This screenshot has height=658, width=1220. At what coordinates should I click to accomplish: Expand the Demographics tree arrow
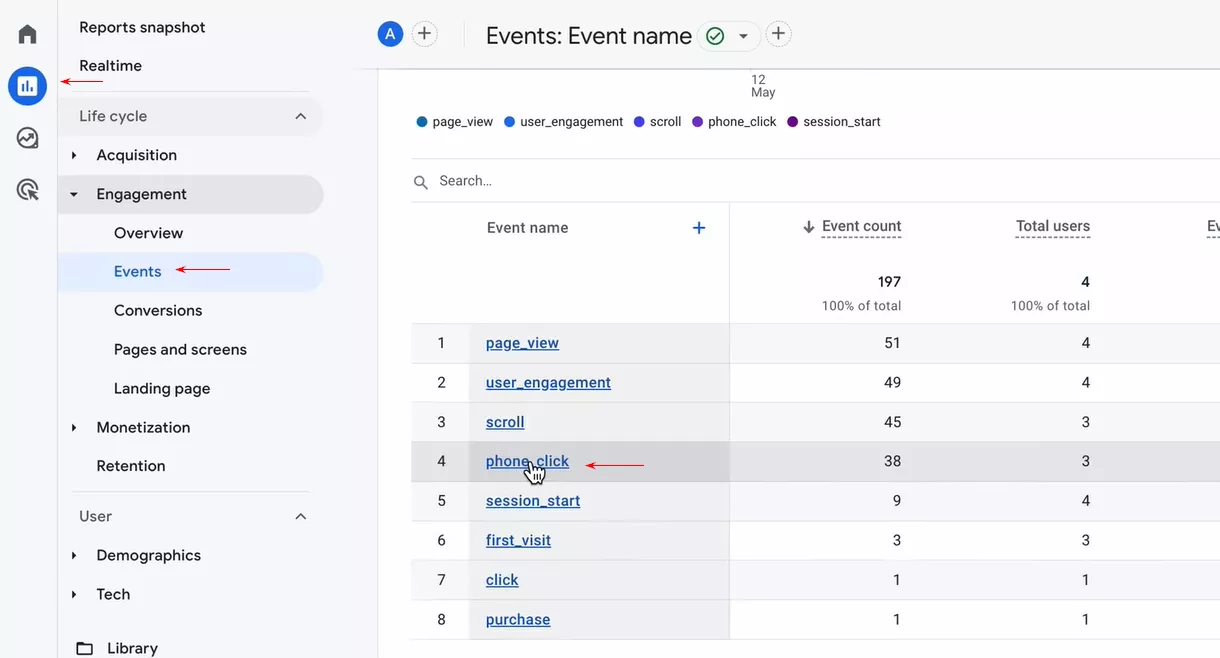[x=74, y=555]
